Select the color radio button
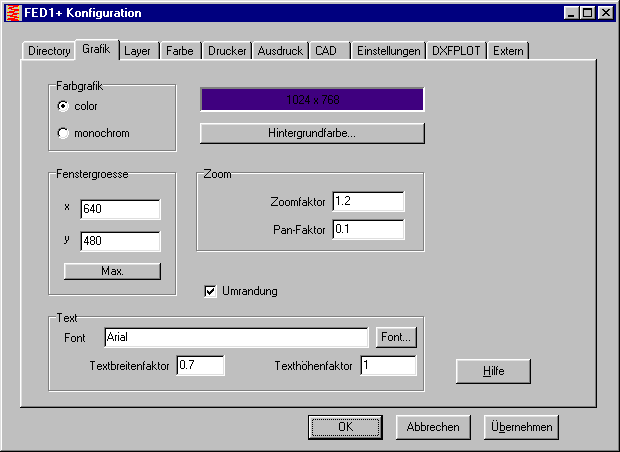The height and width of the screenshot is (452, 620). click(64, 106)
